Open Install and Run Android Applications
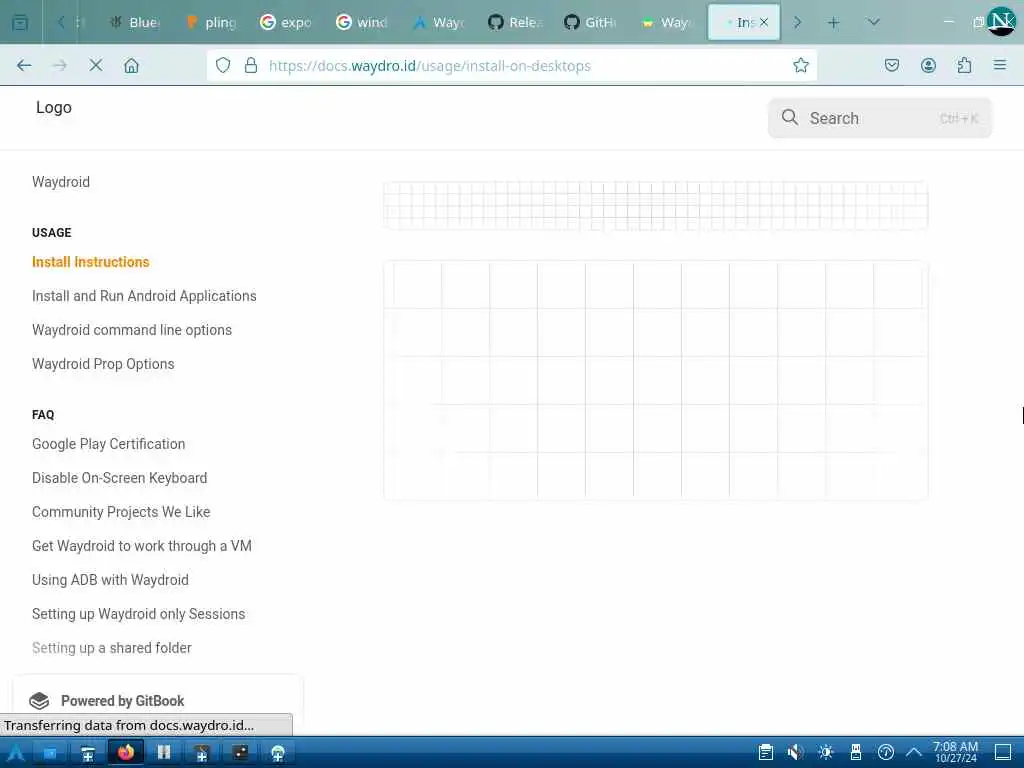 point(144,296)
